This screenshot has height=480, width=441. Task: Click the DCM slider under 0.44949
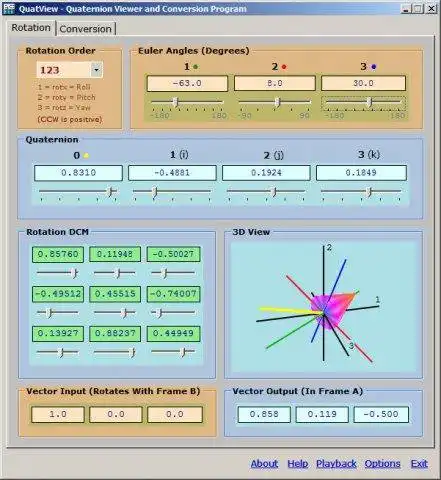[173, 352]
